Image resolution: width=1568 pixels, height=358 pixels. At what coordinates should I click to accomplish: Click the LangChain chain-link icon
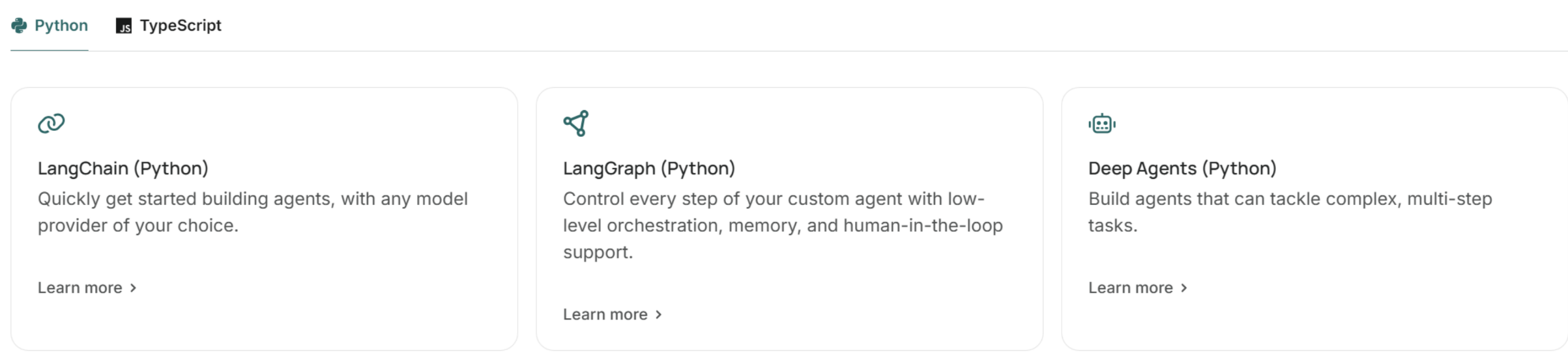(x=51, y=123)
